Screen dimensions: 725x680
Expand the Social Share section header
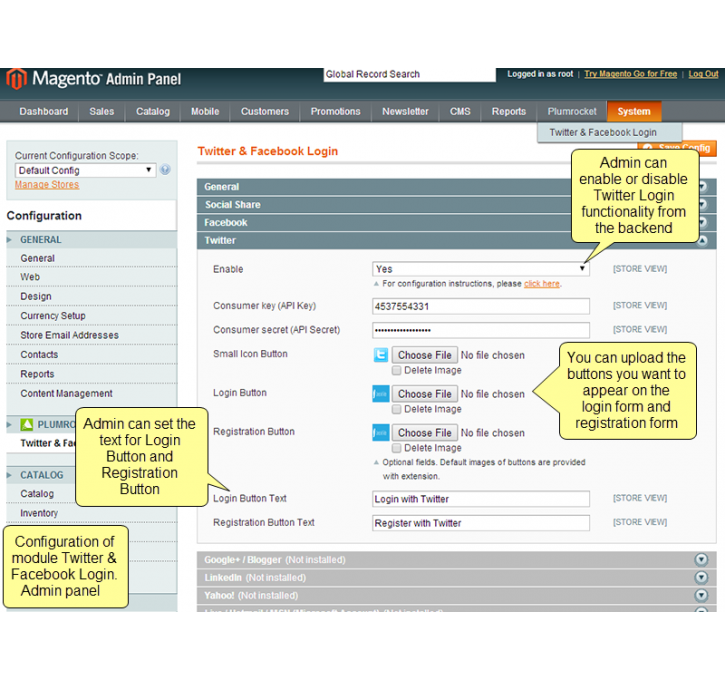coord(456,205)
